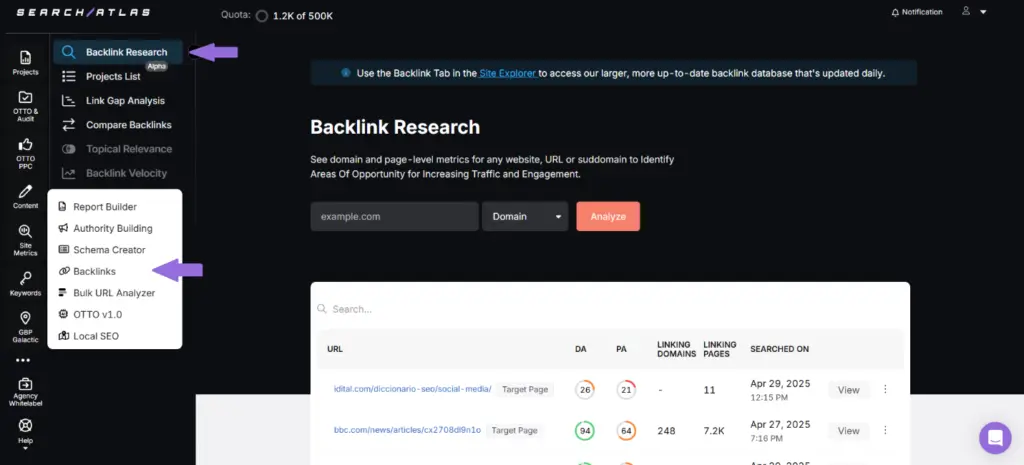Click Target Page tag on idital.com row
The width and height of the screenshot is (1024, 465).
pyautogui.click(x=524, y=389)
